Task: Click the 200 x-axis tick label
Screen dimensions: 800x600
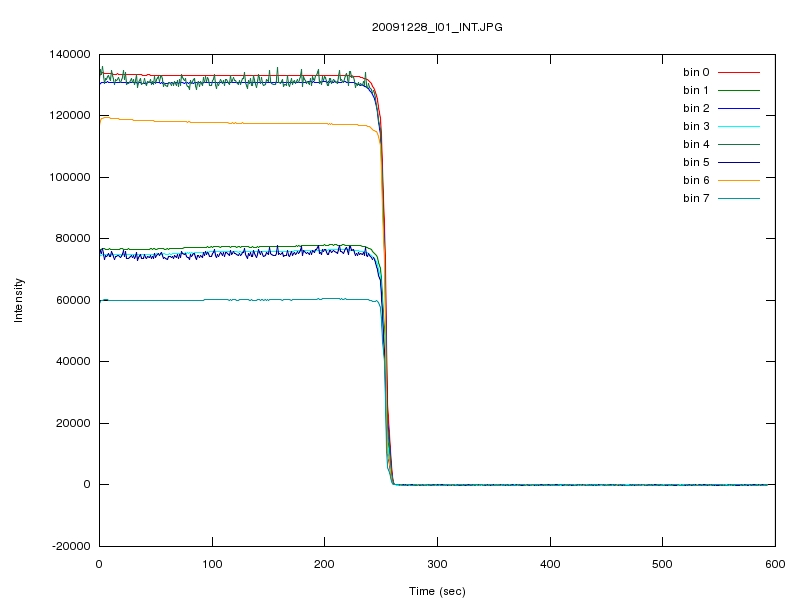Action: point(324,564)
